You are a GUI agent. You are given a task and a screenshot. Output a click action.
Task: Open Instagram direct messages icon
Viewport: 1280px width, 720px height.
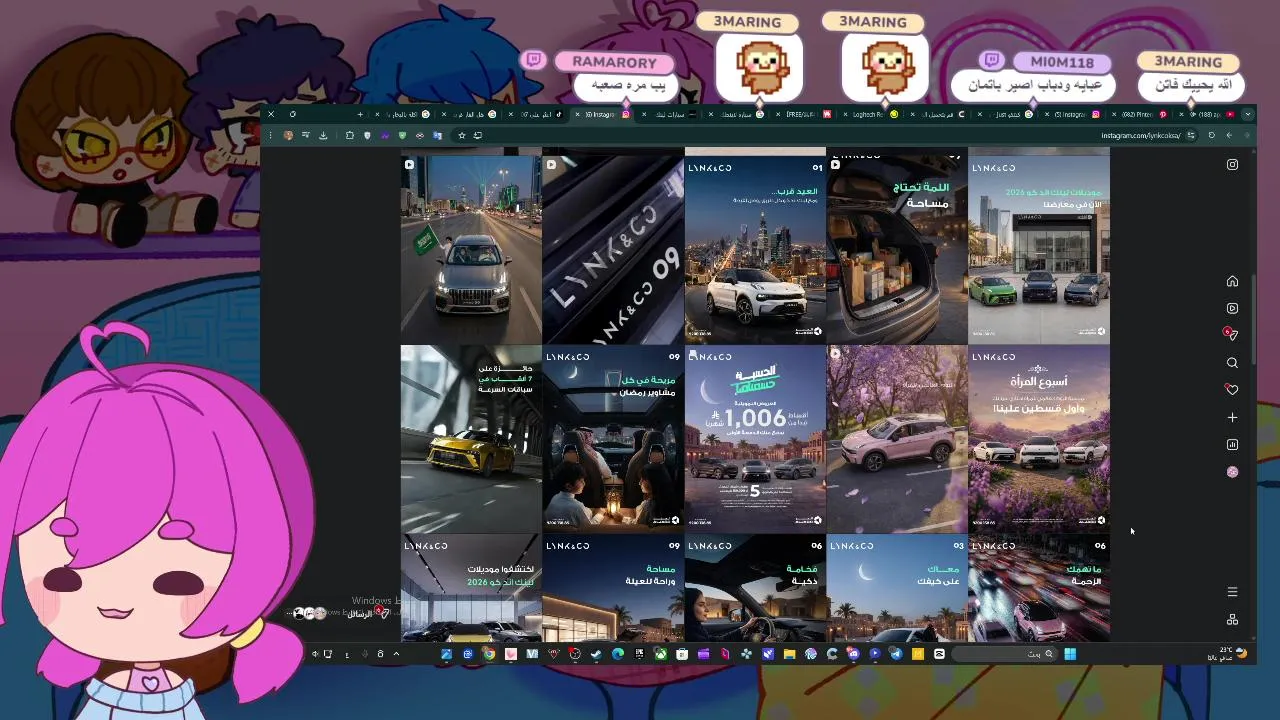1232,335
